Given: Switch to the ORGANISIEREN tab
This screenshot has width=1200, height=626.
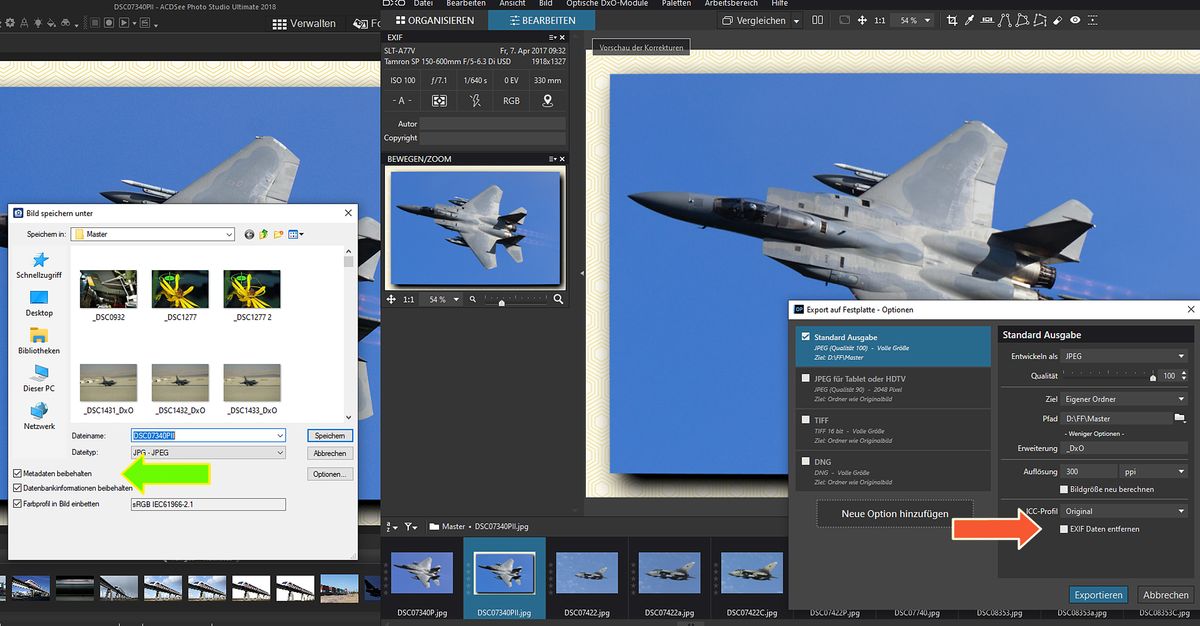Looking at the screenshot, I should point(434,20).
